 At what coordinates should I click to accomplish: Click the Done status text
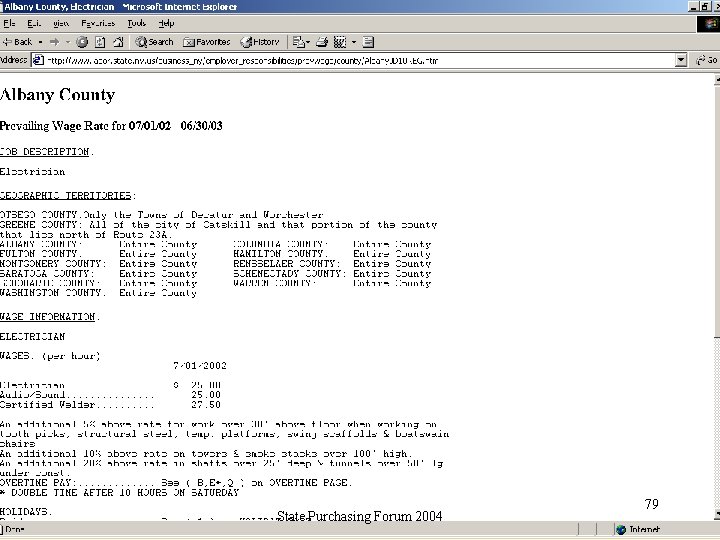[x=14, y=530]
